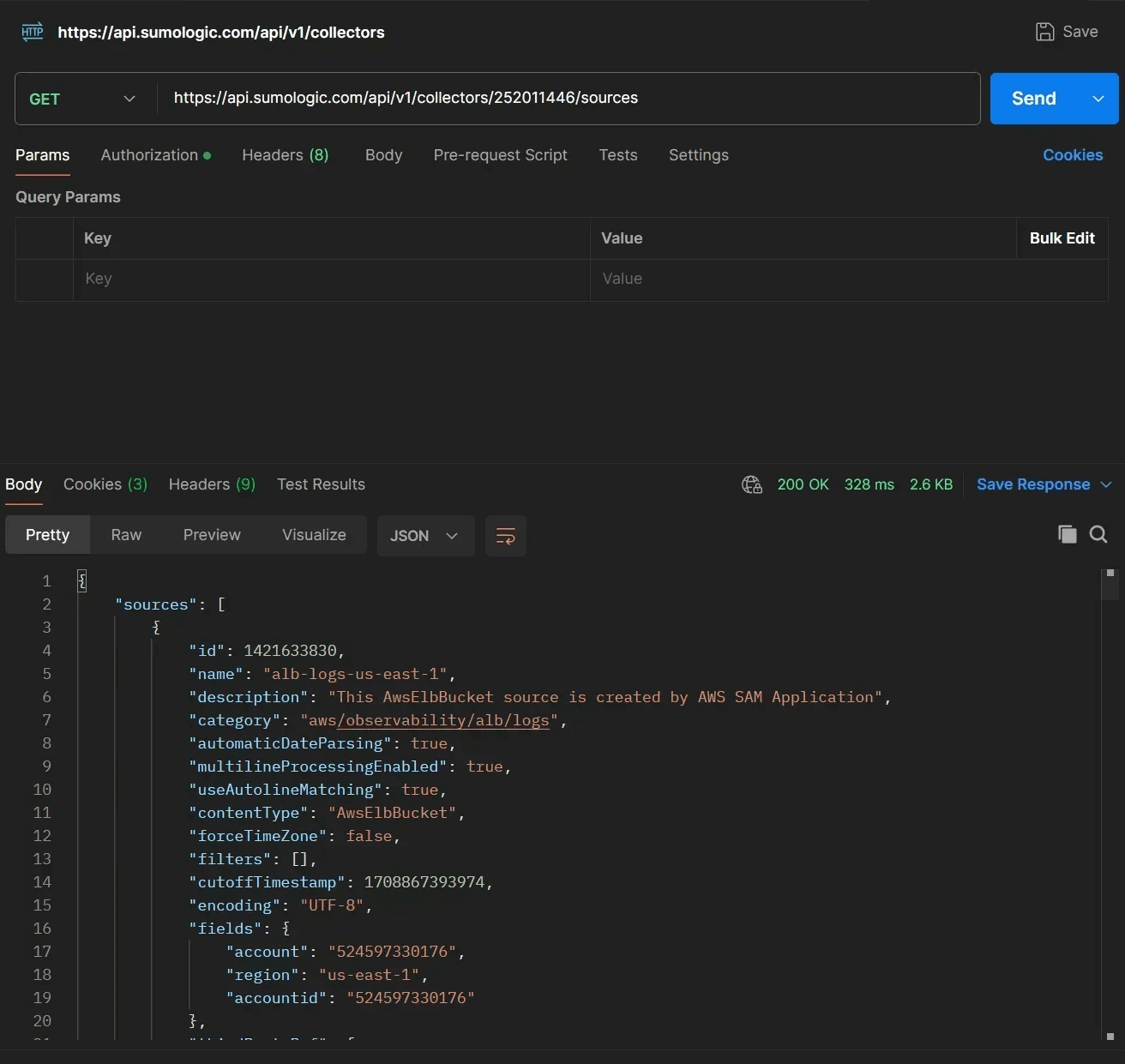1125x1064 pixels.
Task: Click the empty Value parameter field
Action: 849,280
